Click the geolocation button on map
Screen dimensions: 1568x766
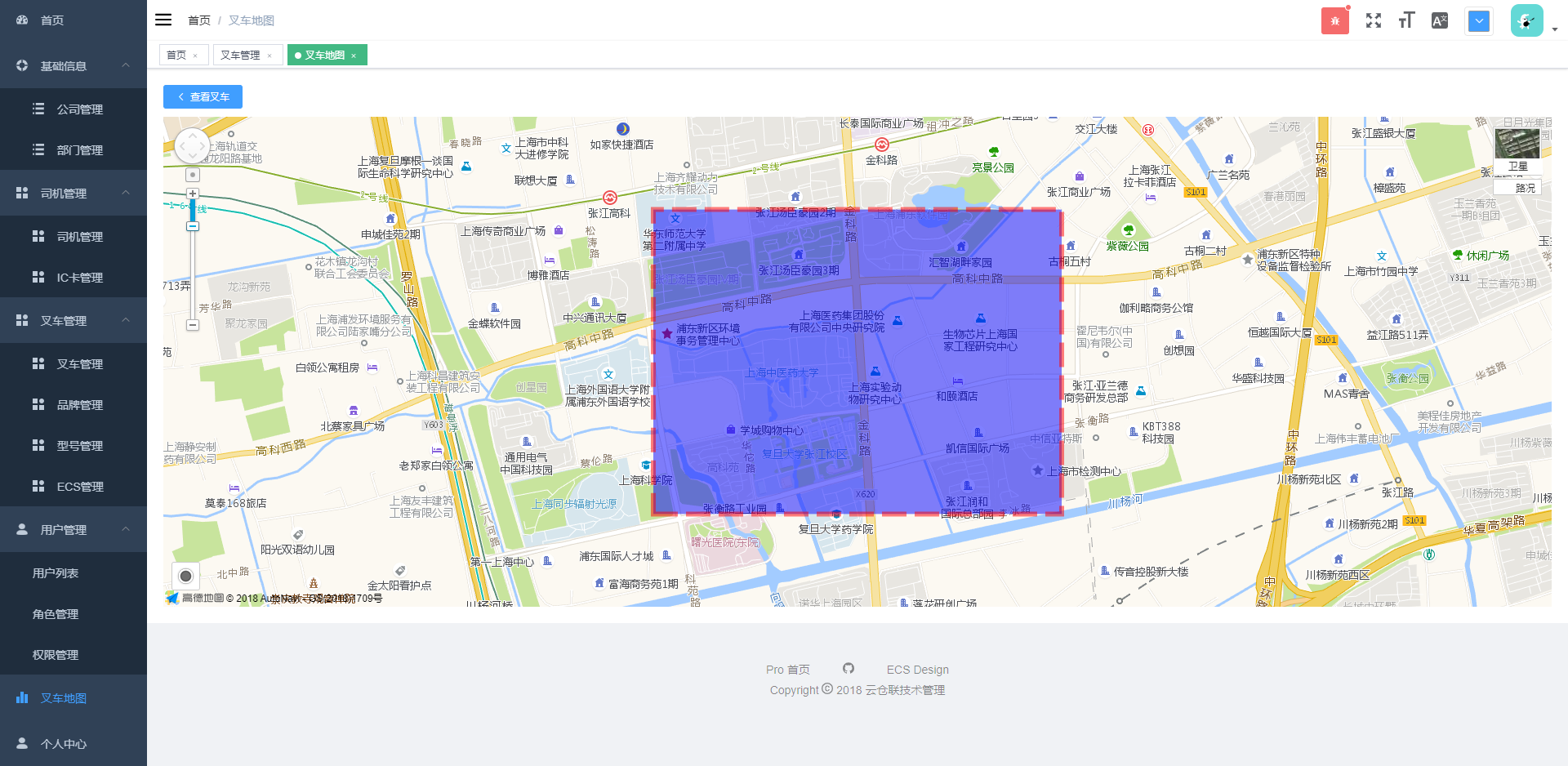pos(186,576)
